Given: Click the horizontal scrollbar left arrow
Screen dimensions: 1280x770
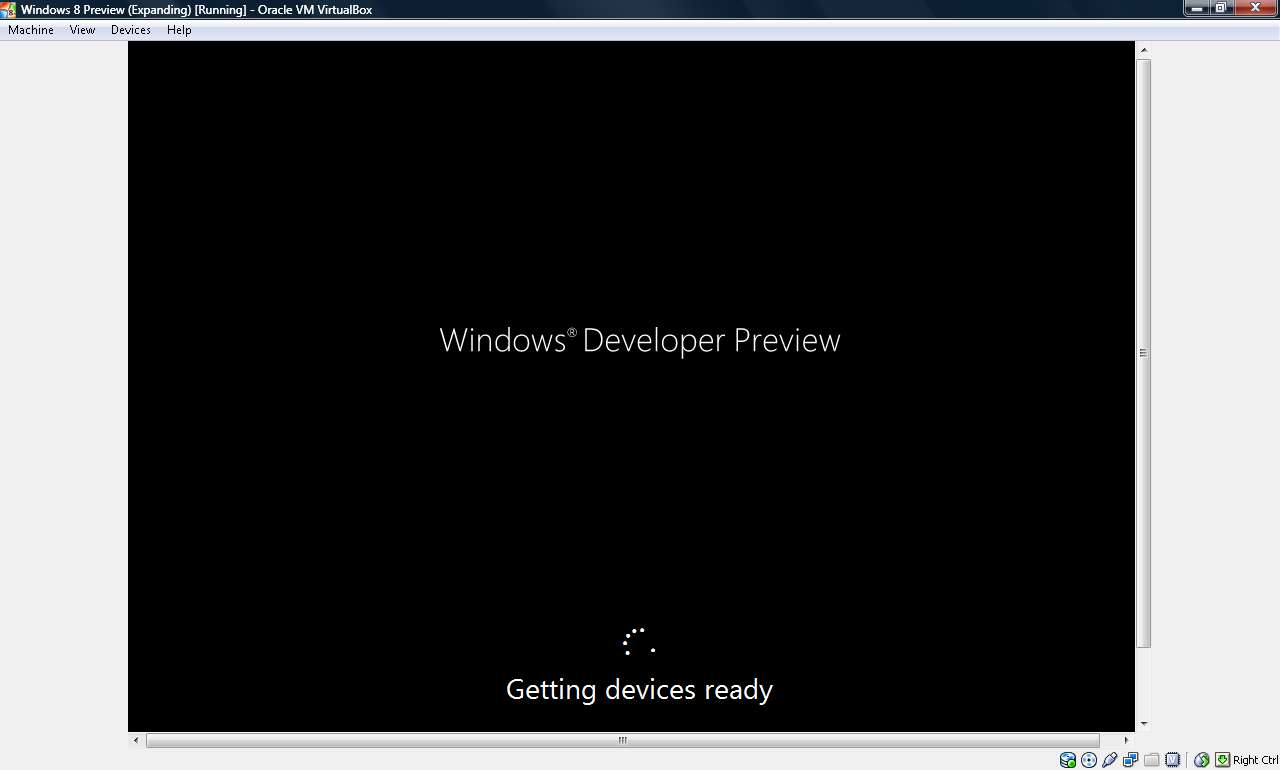Looking at the screenshot, I should pyautogui.click(x=137, y=740).
